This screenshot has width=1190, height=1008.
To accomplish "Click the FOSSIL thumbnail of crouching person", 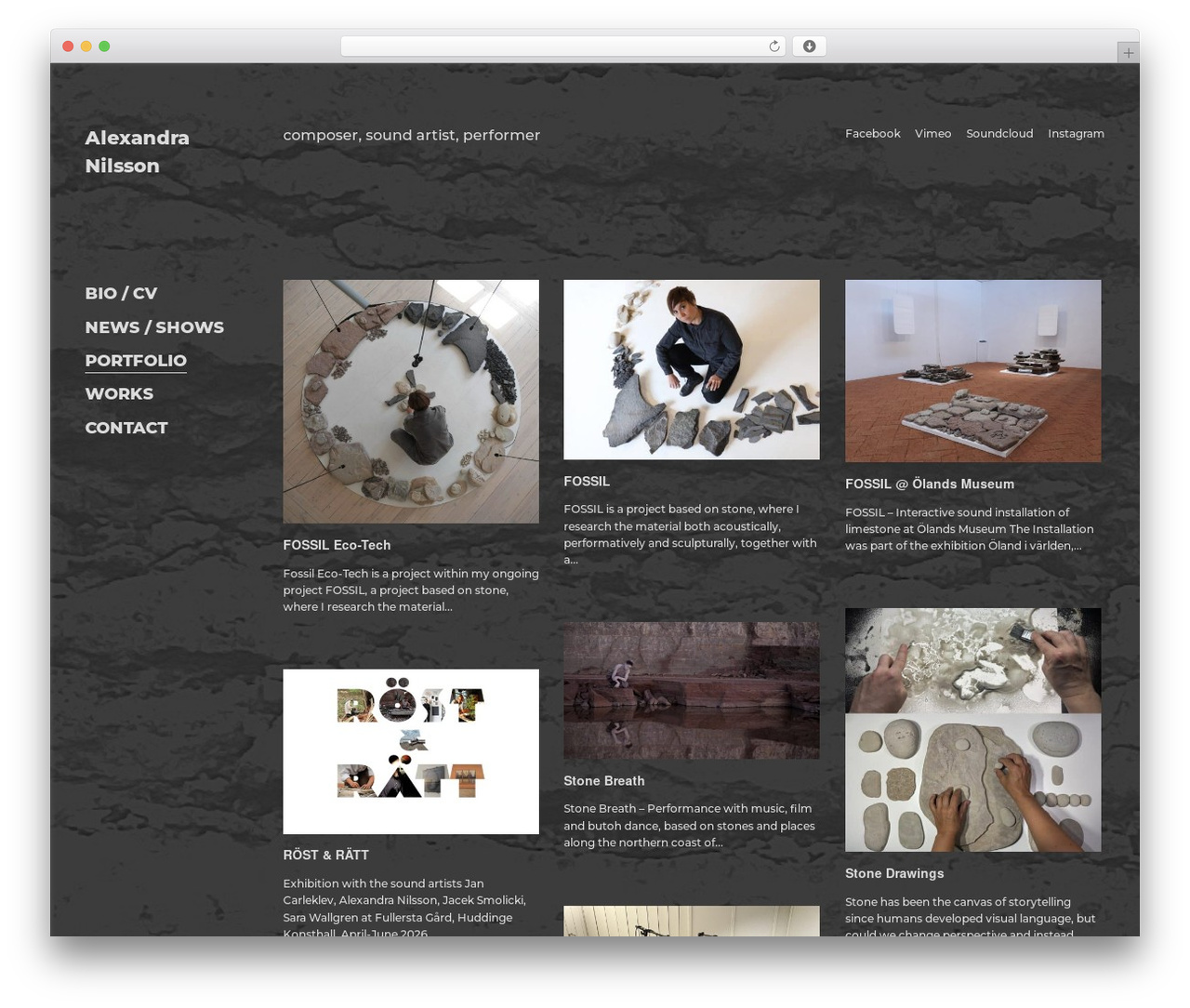I will [x=692, y=369].
